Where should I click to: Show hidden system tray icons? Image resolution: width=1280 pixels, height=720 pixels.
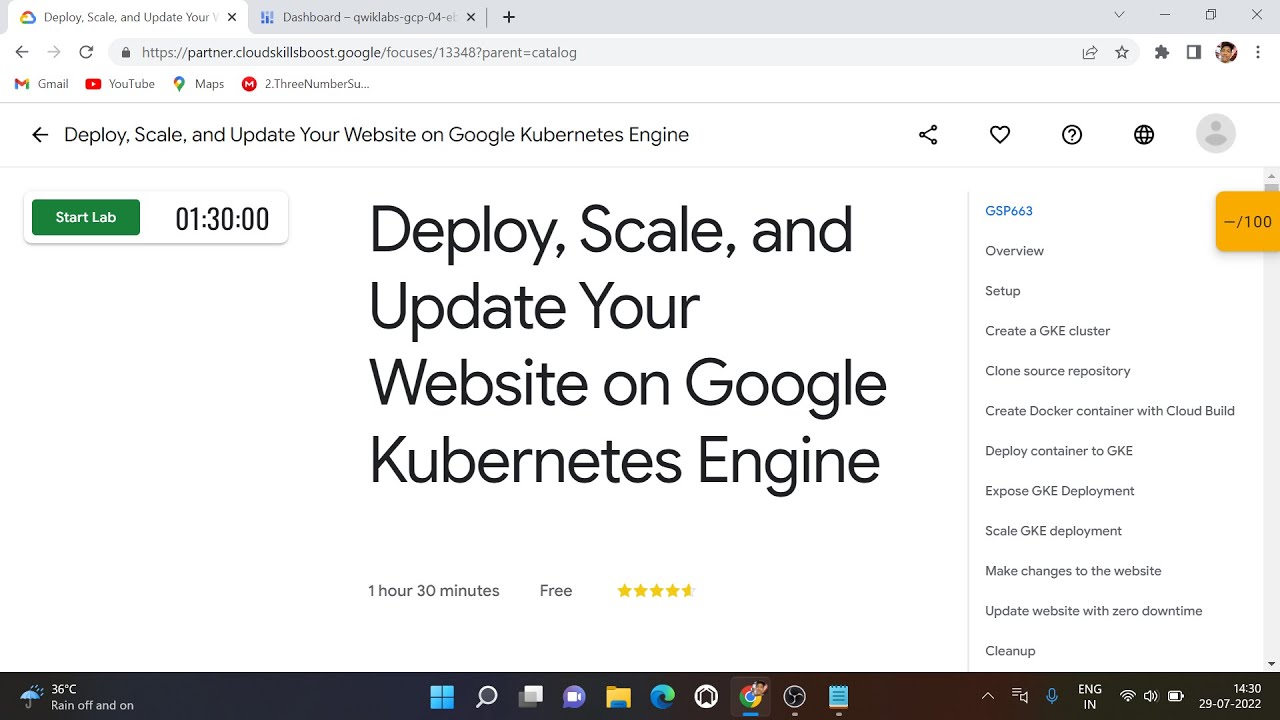[x=988, y=696]
